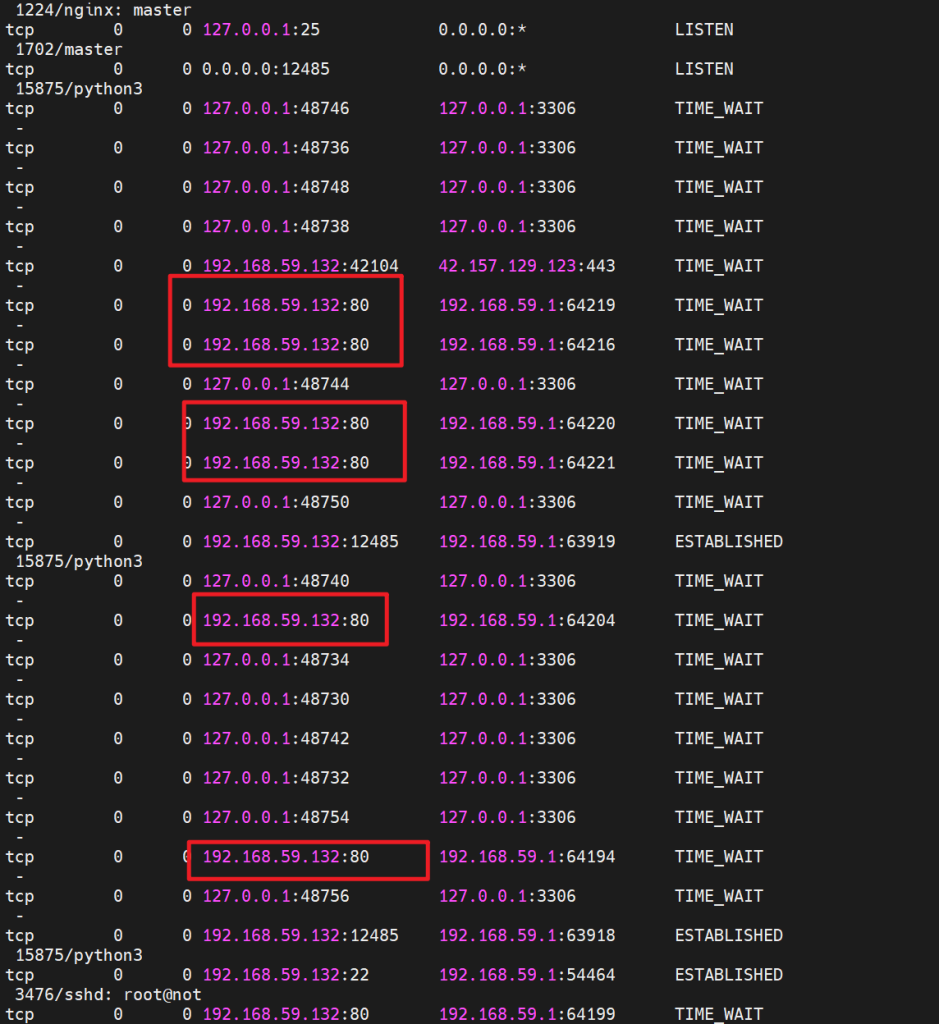Viewport: 939px width, 1024px height.
Task: Click listening address 0.0.0.0:12485
Action: 266,69
